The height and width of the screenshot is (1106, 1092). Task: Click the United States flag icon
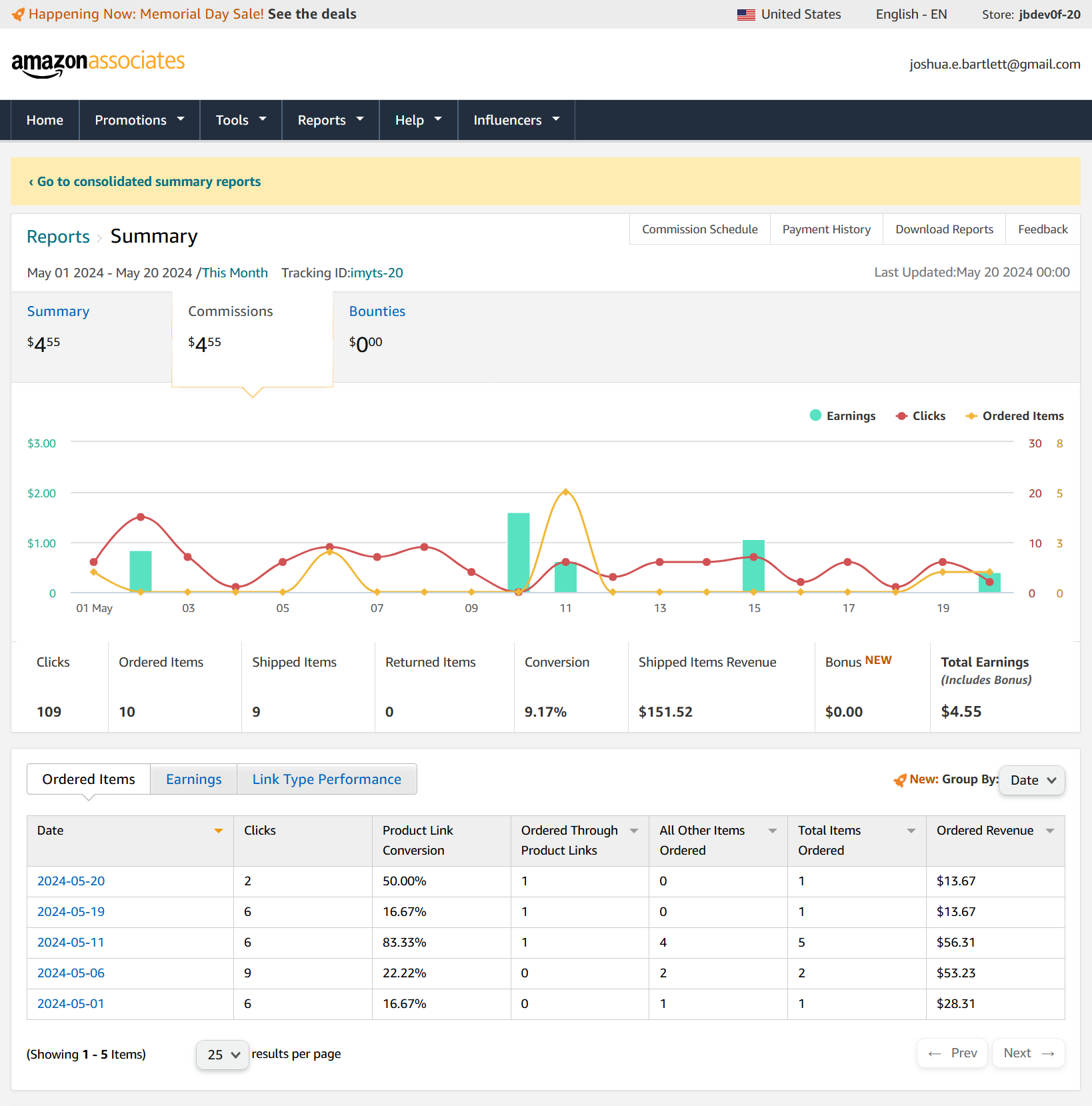coord(746,15)
